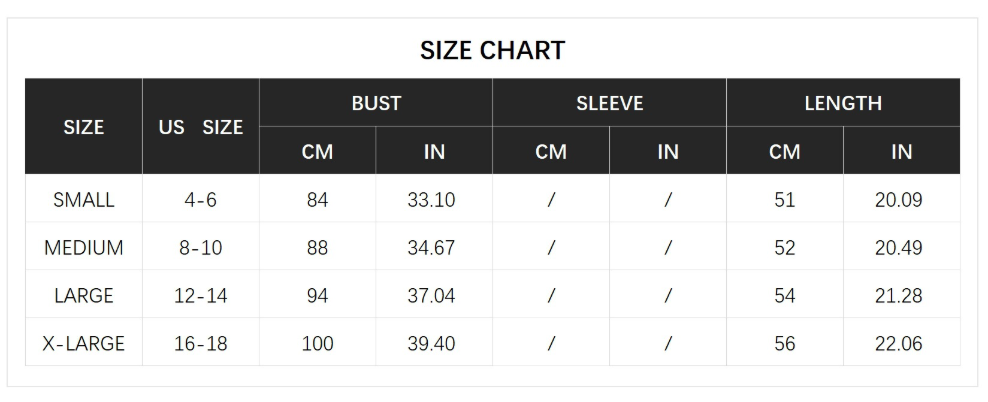Viewport: 988px width, 402px height.
Task: Select the 16-18 US size cell
Action: (x=201, y=344)
